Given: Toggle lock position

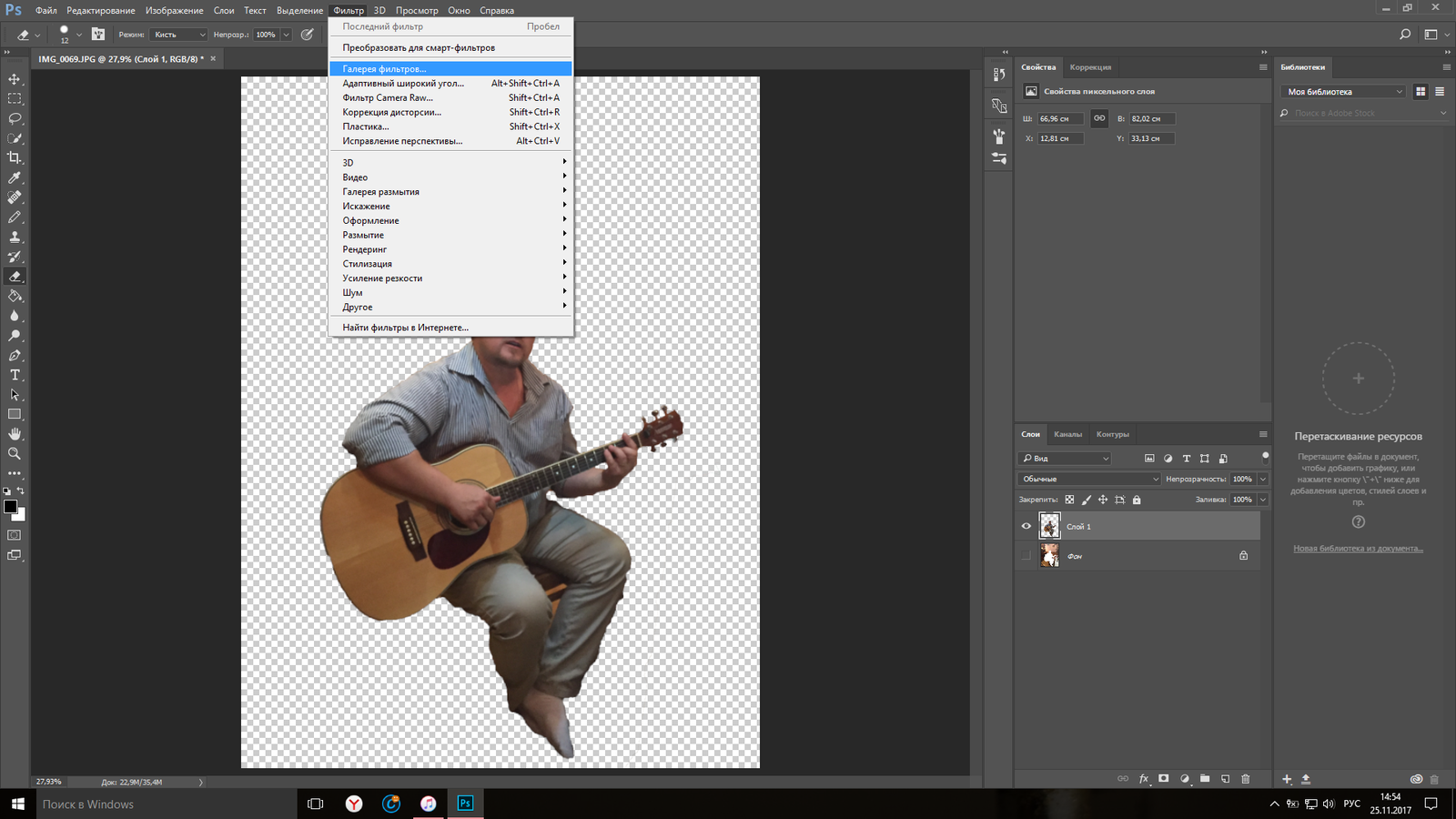Looking at the screenshot, I should pos(1103,500).
